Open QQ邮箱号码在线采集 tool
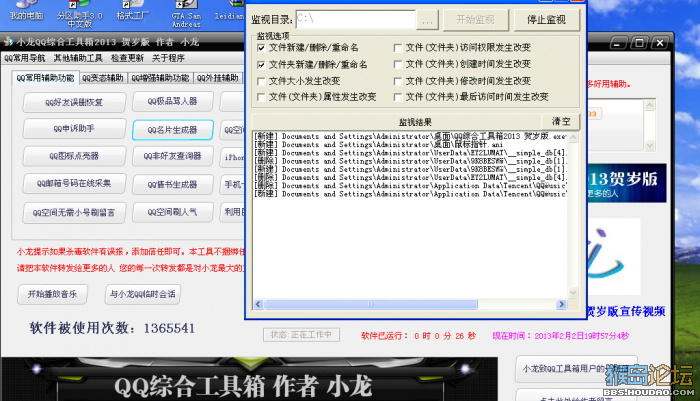The image size is (700, 401). (74, 184)
